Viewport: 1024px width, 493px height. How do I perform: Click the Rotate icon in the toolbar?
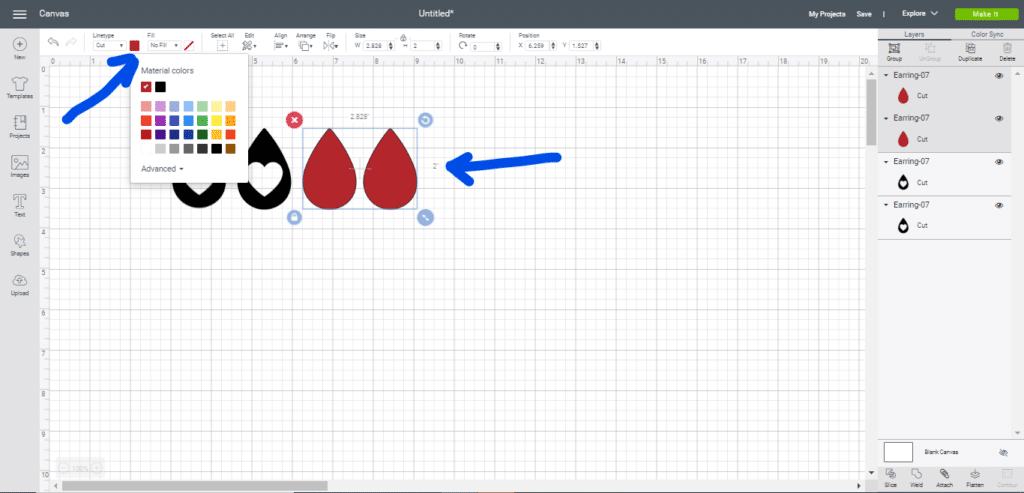[463, 46]
